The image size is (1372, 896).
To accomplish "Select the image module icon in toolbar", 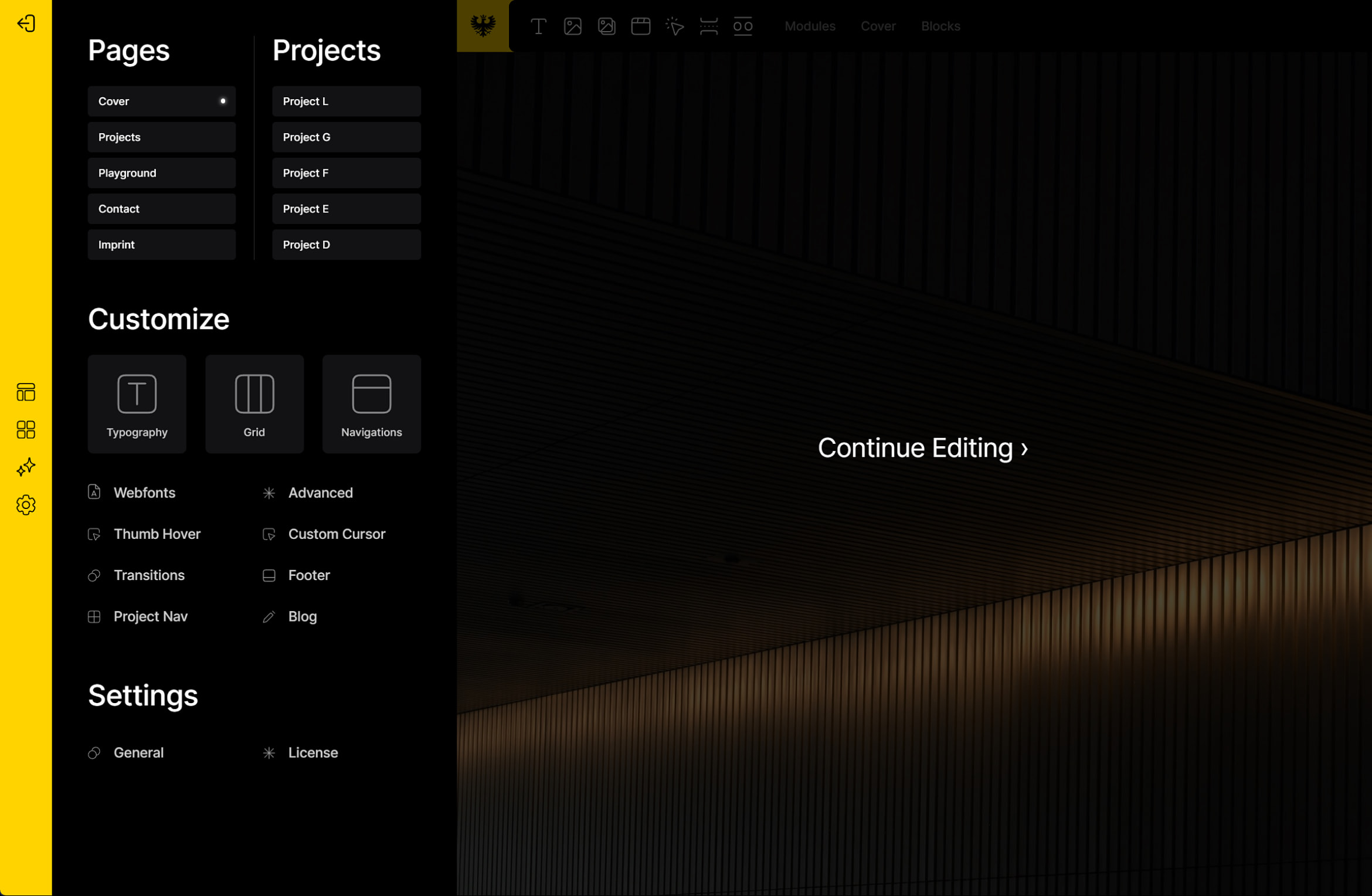I will pos(572,26).
